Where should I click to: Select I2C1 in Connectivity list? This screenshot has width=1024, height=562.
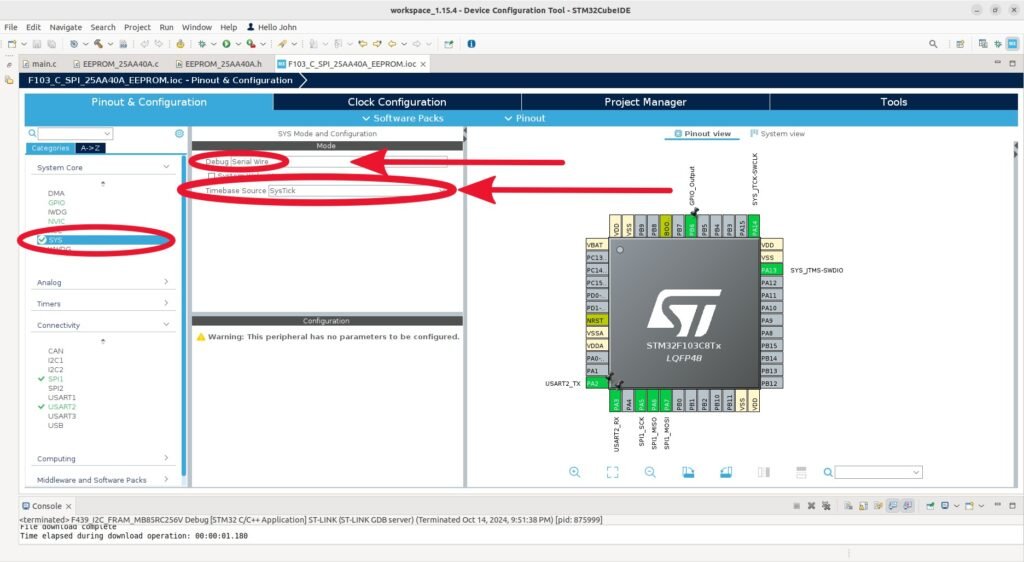[x=56, y=360]
